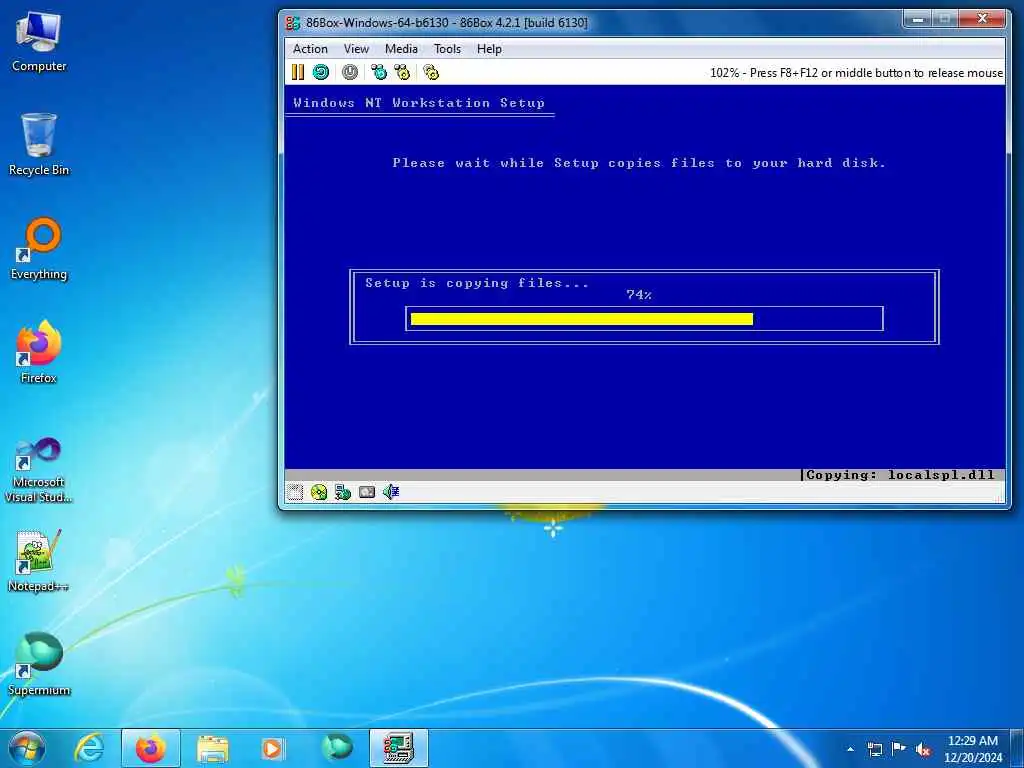The width and height of the screenshot is (1024, 768).
Task: Click the teal hard reset toolbar icon
Action: point(321,72)
